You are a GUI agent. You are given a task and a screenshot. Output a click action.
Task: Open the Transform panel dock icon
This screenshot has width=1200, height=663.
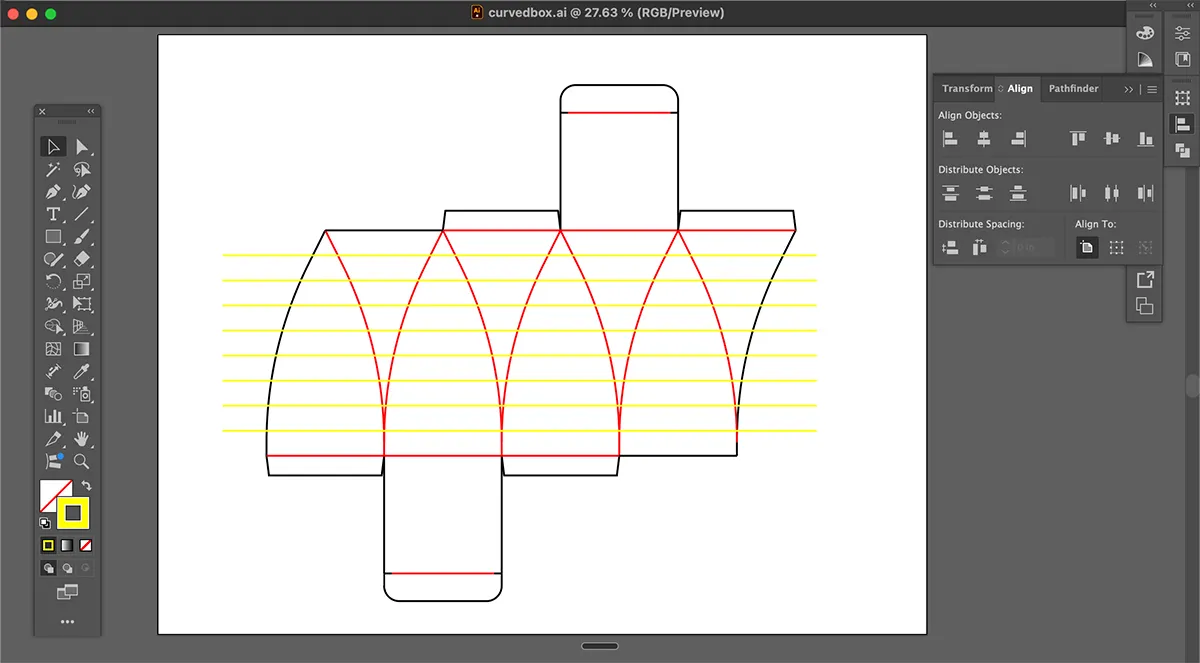pos(1182,97)
